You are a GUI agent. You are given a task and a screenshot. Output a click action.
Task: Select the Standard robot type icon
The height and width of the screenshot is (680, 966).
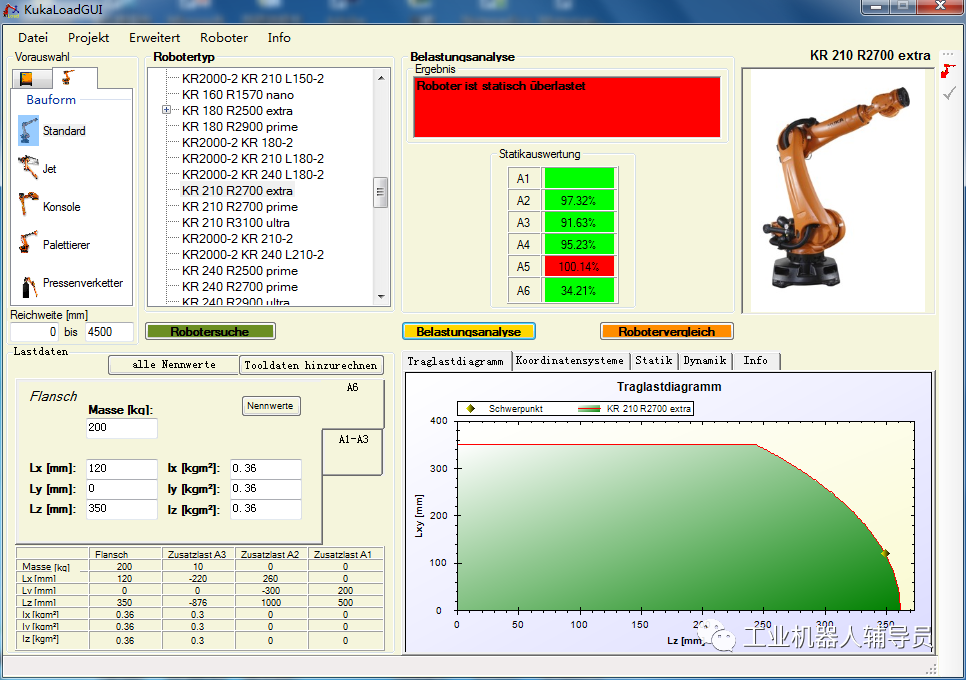[x=28, y=131]
